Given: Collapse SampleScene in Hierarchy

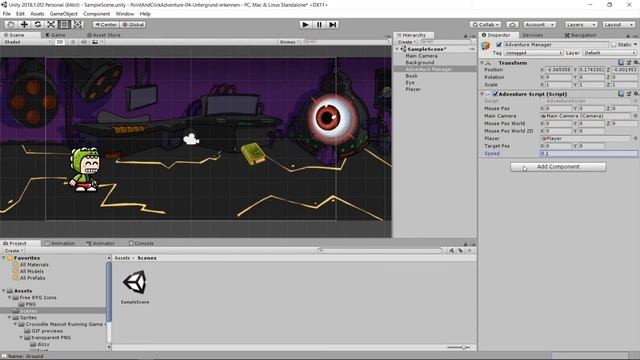Looking at the screenshot, I should point(397,49).
